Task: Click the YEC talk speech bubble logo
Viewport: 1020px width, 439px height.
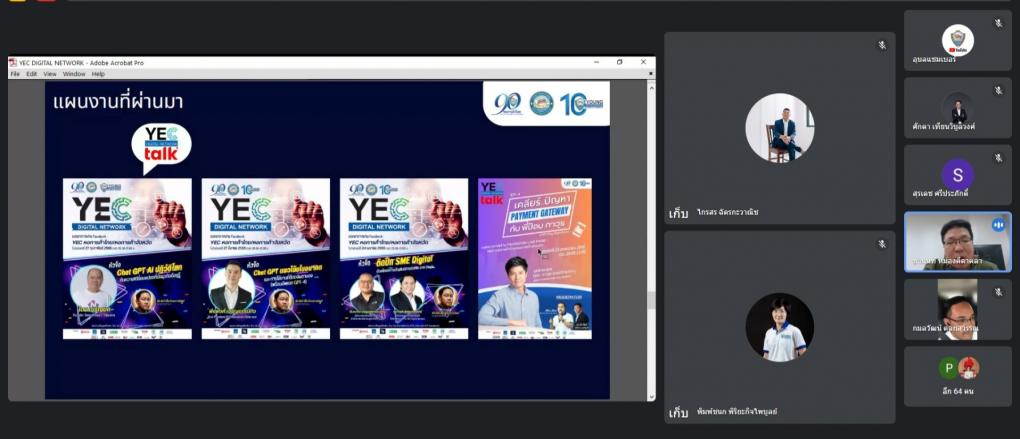Action: (161, 148)
